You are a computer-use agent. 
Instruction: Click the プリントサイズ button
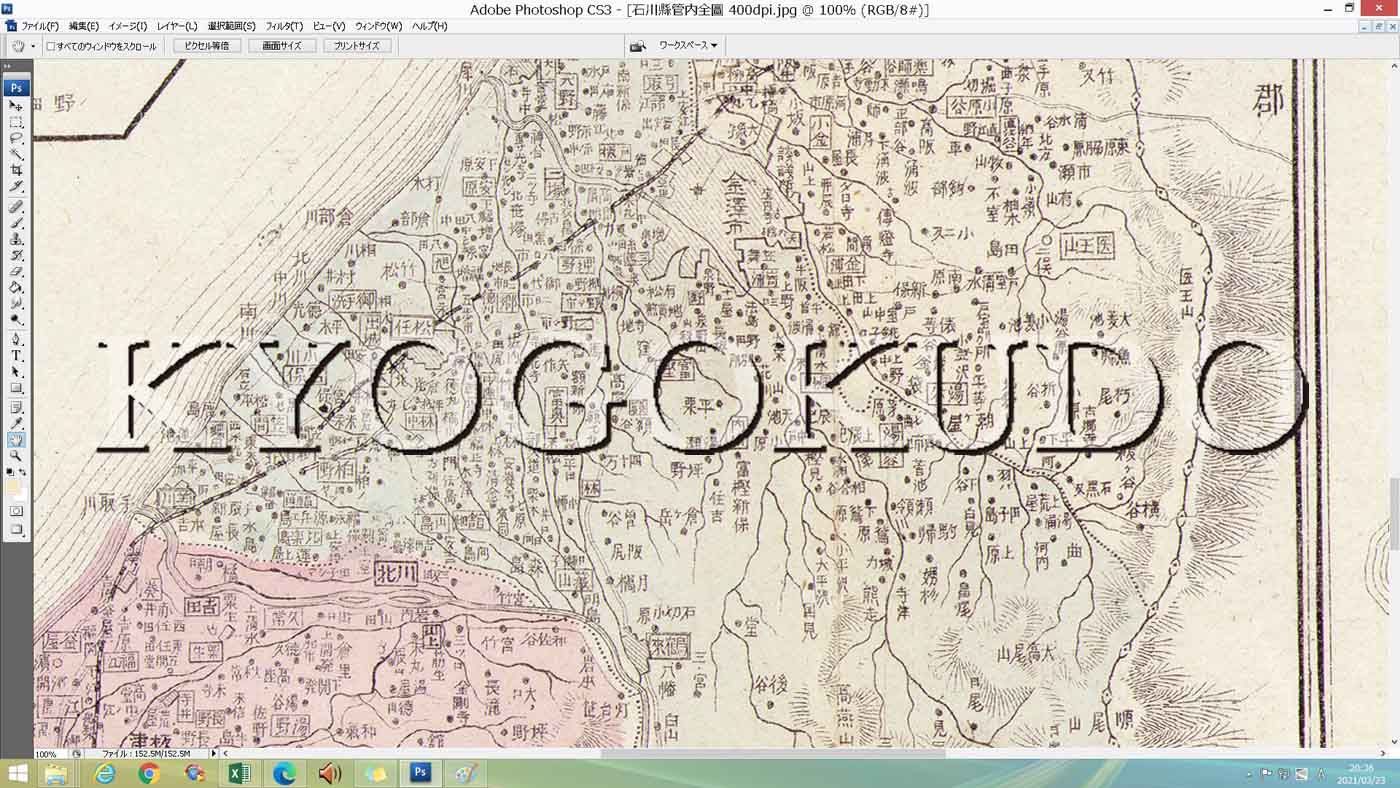pyautogui.click(x=357, y=46)
